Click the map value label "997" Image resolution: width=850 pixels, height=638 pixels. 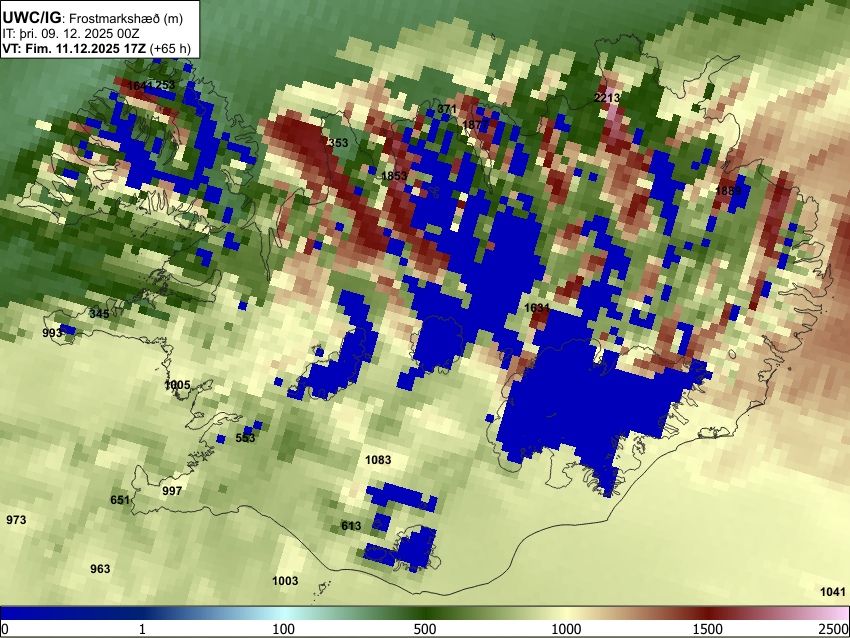[172, 491]
